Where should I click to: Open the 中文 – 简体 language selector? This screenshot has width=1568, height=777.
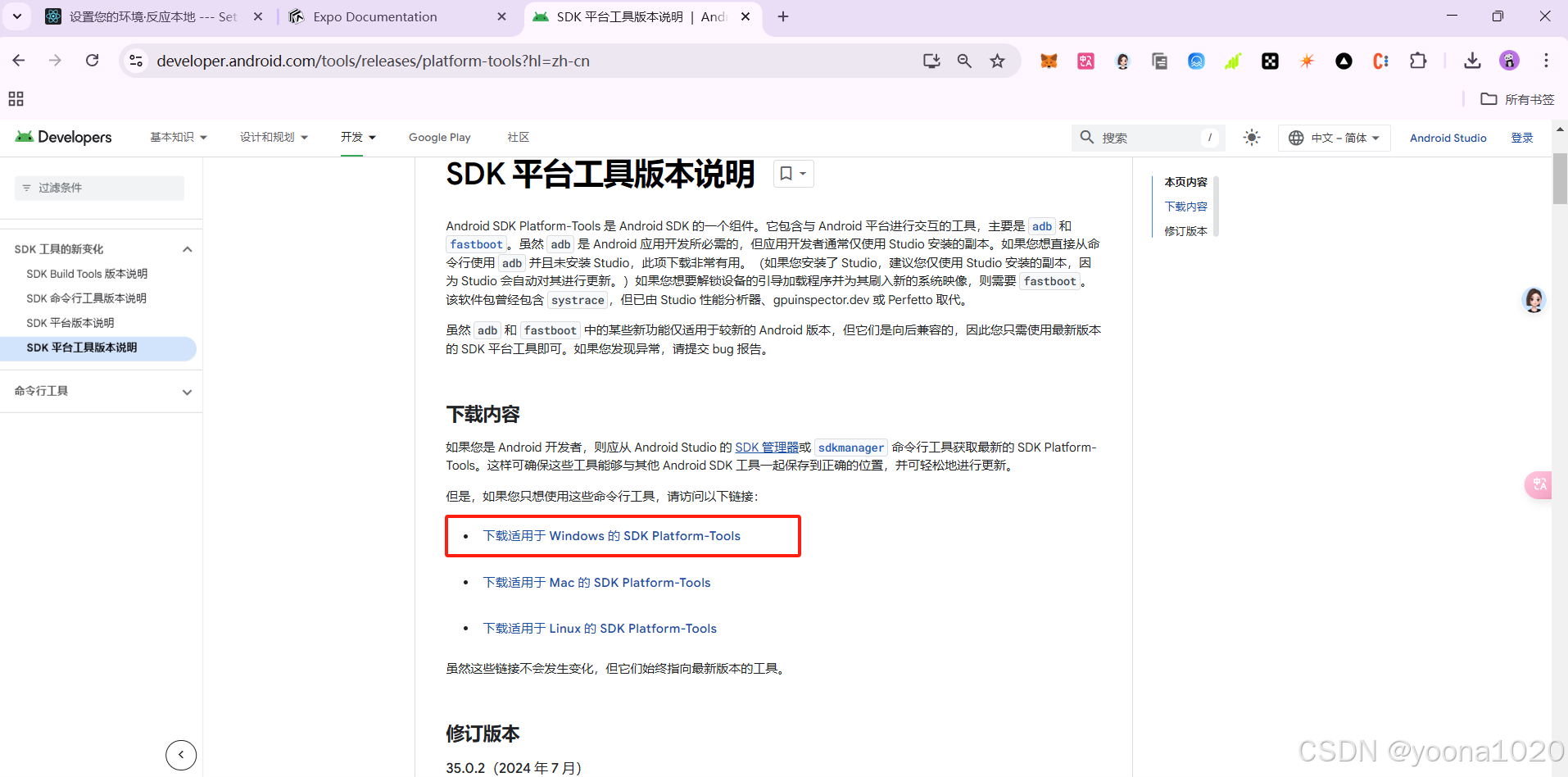point(1334,138)
